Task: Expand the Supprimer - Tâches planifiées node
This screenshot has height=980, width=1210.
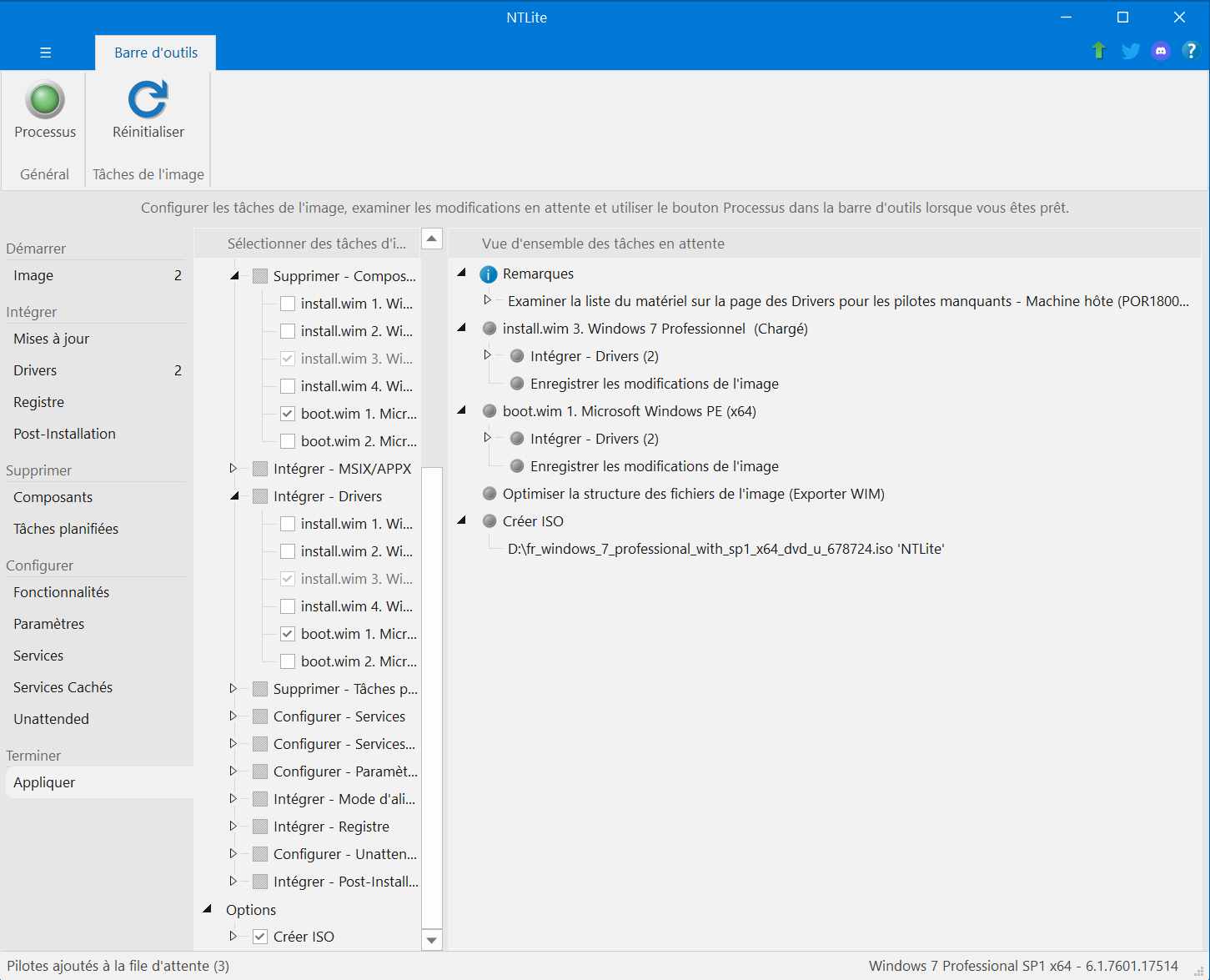Action: pyautogui.click(x=233, y=689)
